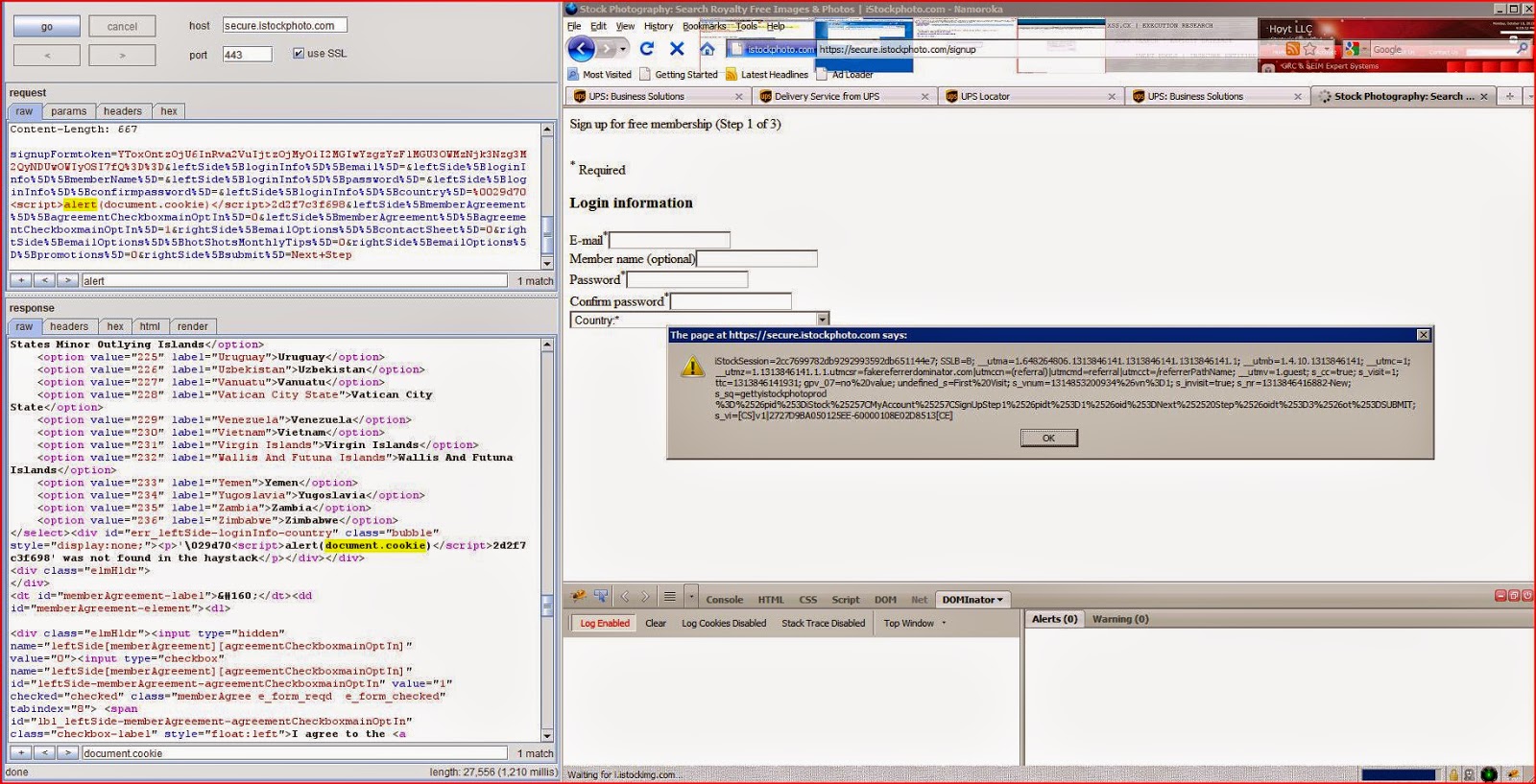This screenshot has height=784, width=1536.
Task: Click the request search plus button
Action: click(x=21, y=280)
